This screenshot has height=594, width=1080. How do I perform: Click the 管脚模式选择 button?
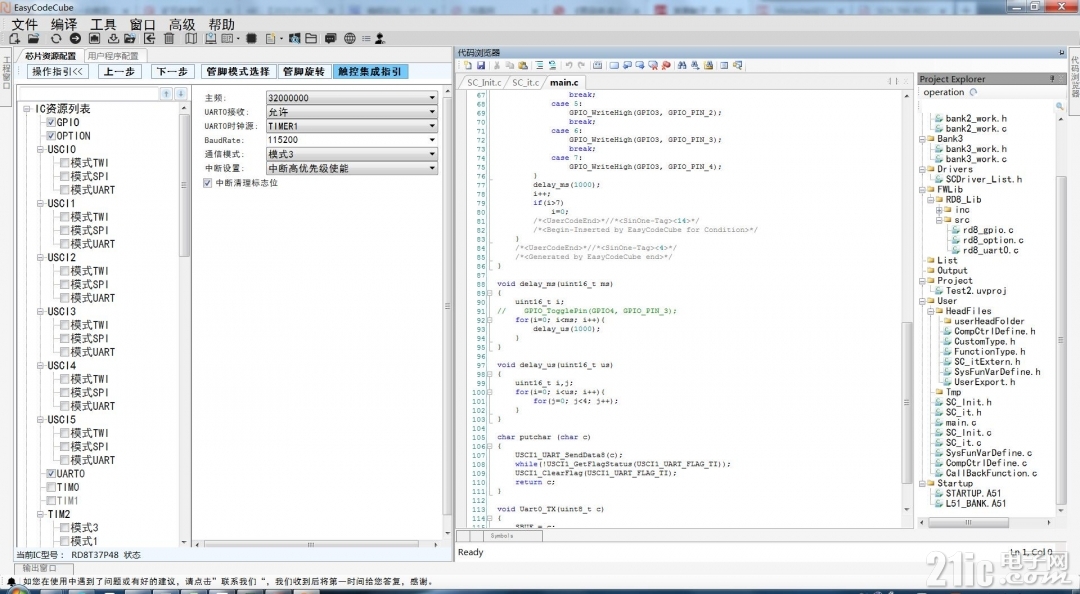(x=238, y=71)
